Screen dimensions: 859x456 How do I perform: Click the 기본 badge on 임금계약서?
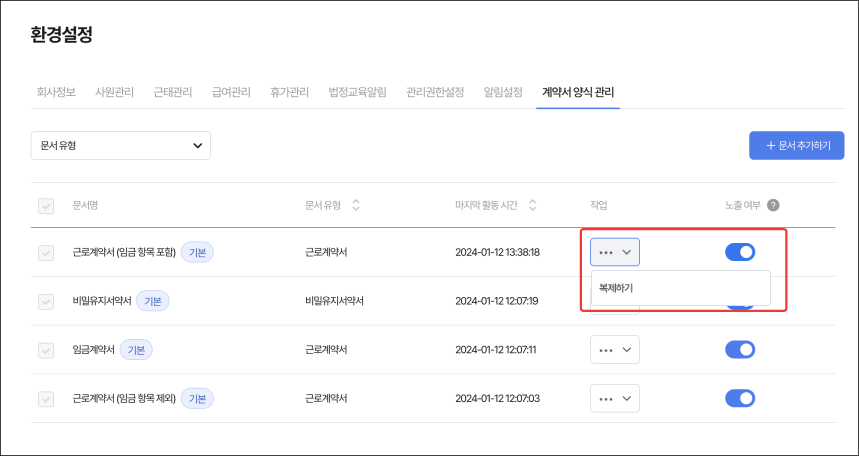136,350
